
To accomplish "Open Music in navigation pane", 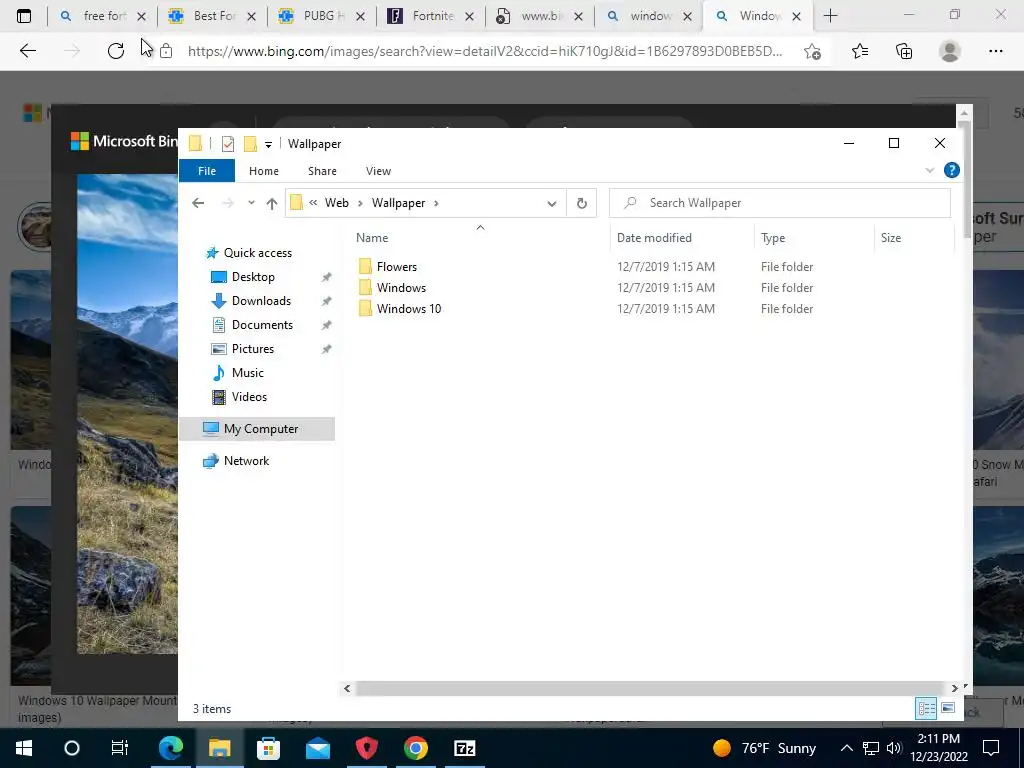I will (248, 373).
